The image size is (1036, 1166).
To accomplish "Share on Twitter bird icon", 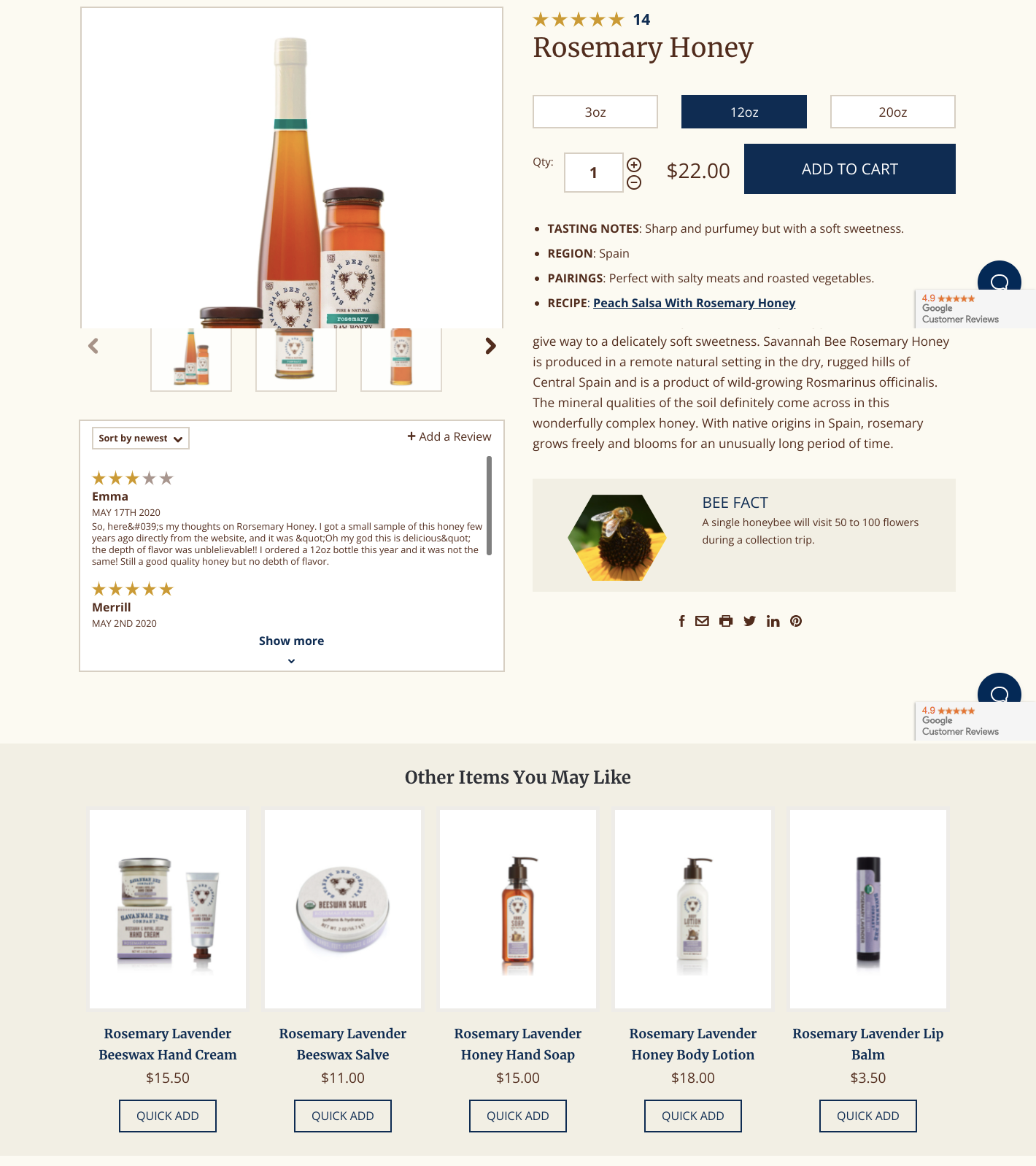I will coord(749,621).
